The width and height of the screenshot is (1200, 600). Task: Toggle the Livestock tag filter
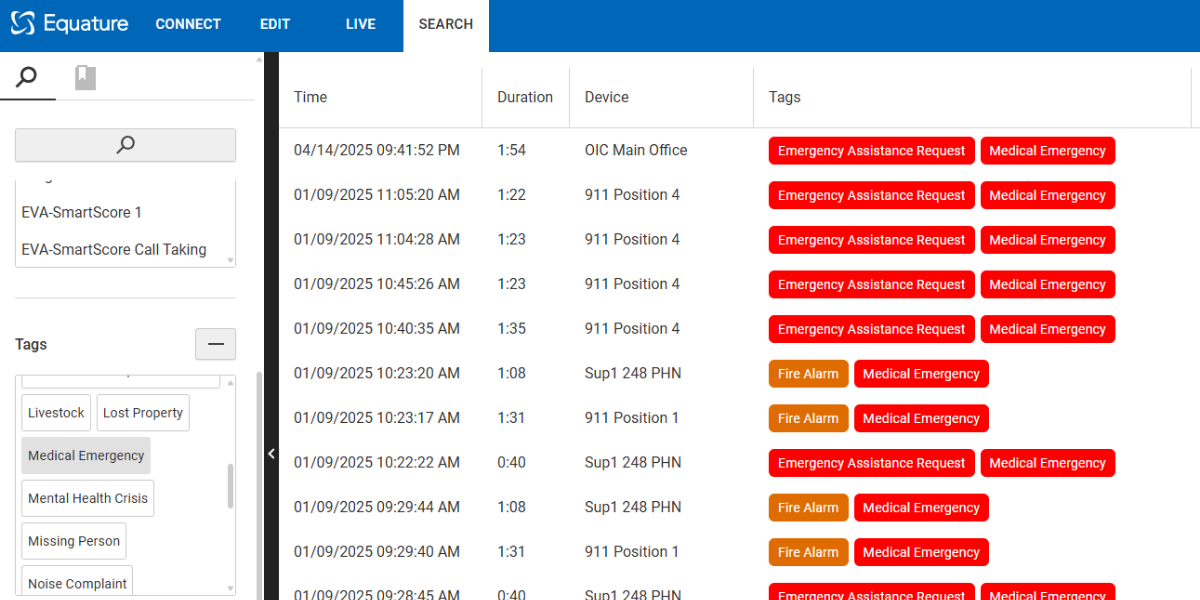click(x=56, y=413)
